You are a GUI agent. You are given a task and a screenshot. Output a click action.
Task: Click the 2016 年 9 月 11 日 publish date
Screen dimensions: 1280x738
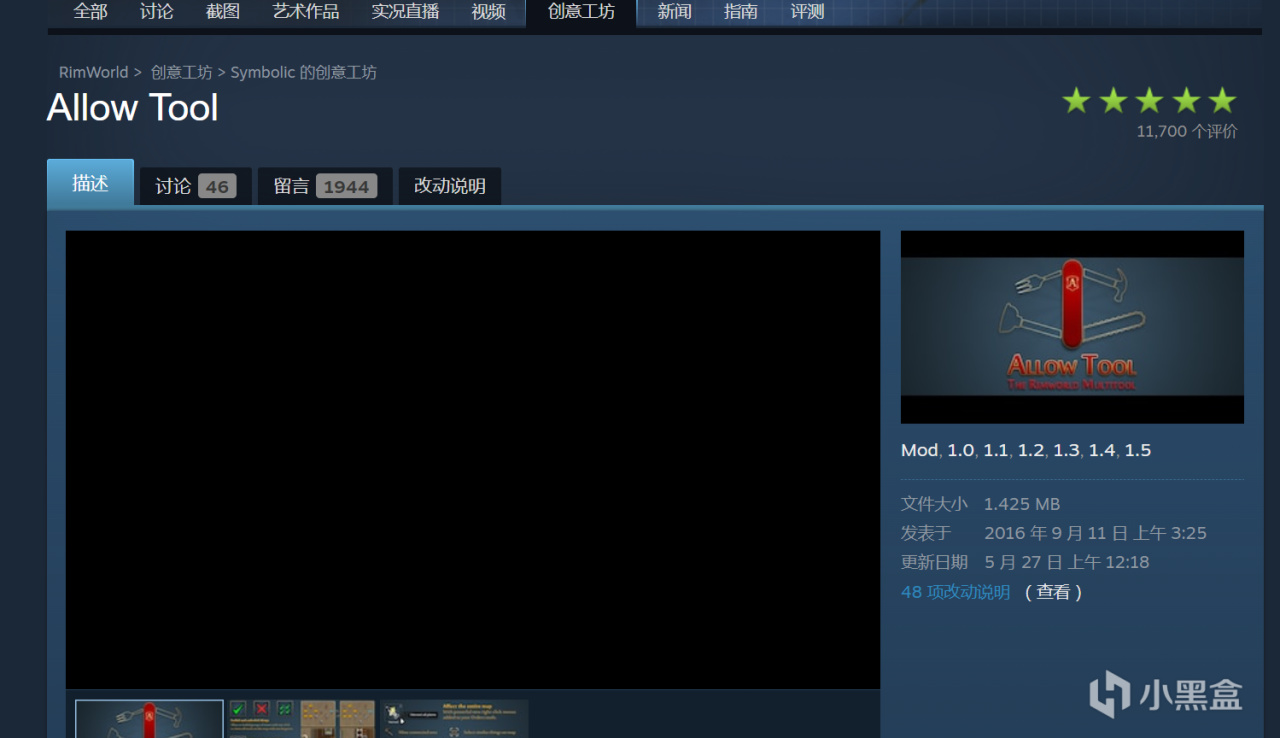1095,533
